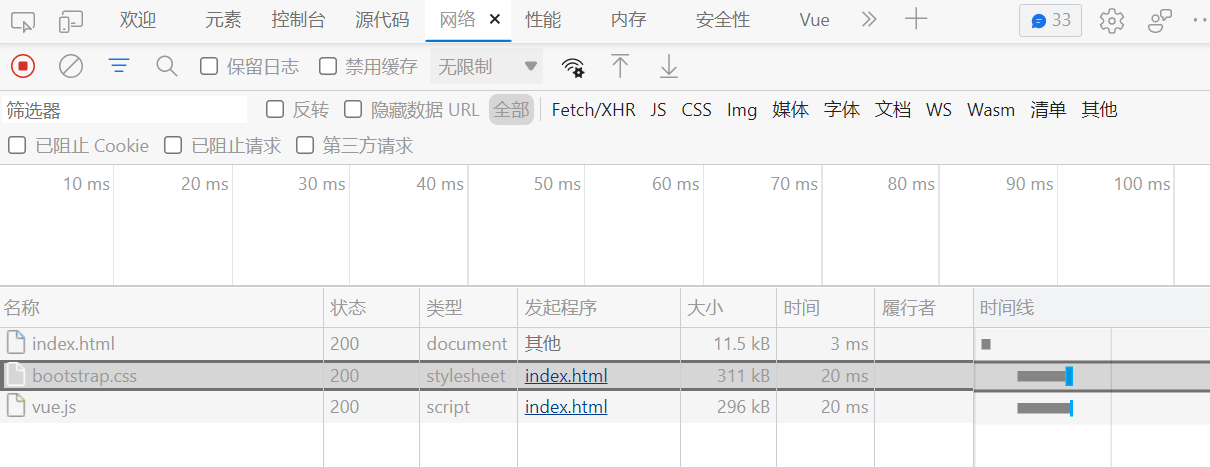Select the inspect element picker icon
The height and width of the screenshot is (467, 1210).
pyautogui.click(x=23, y=21)
